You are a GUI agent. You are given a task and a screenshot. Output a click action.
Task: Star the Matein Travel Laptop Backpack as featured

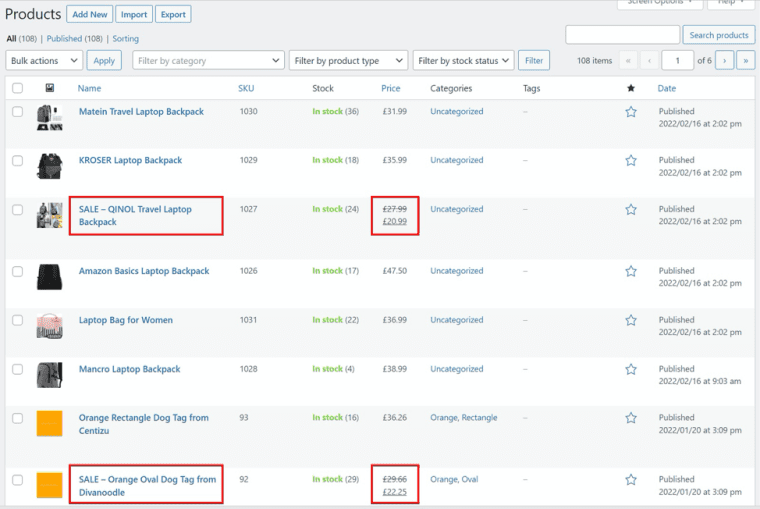tap(631, 112)
